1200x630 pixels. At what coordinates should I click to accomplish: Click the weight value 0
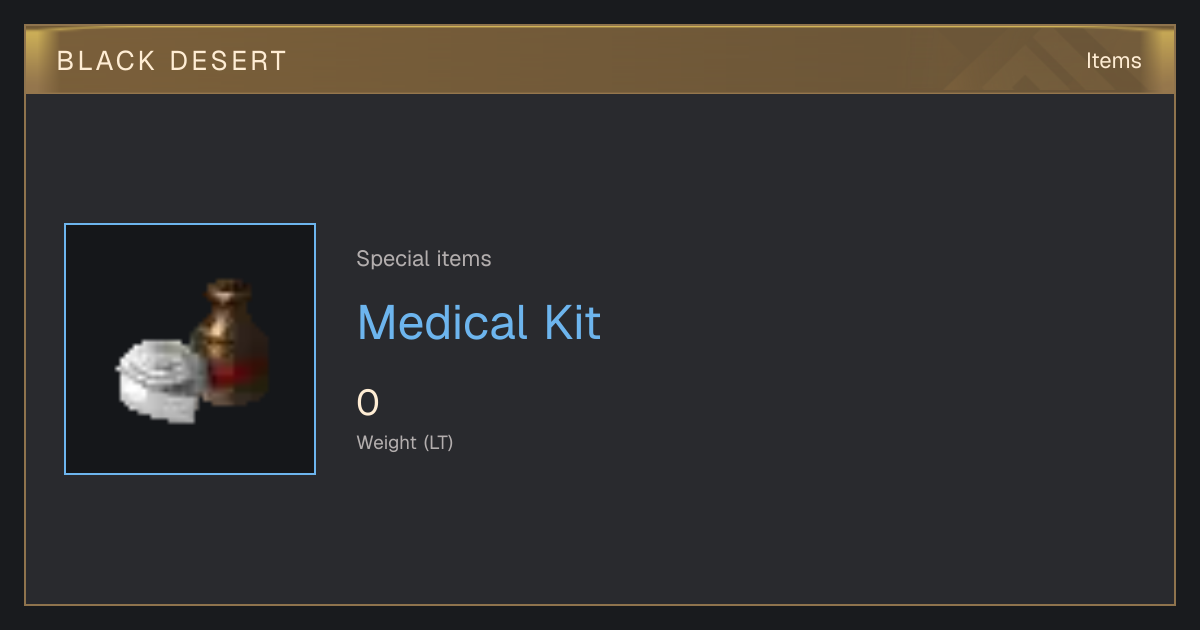pos(368,403)
